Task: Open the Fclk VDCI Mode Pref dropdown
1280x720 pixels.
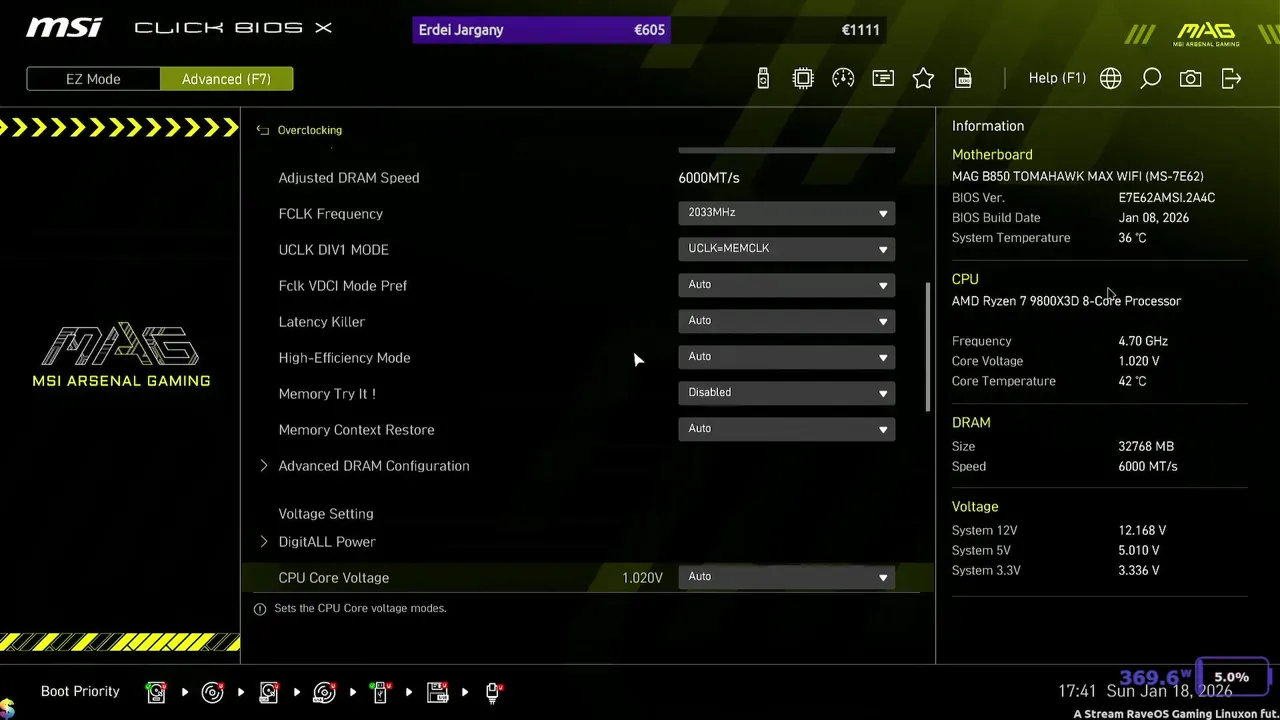Action: point(786,285)
